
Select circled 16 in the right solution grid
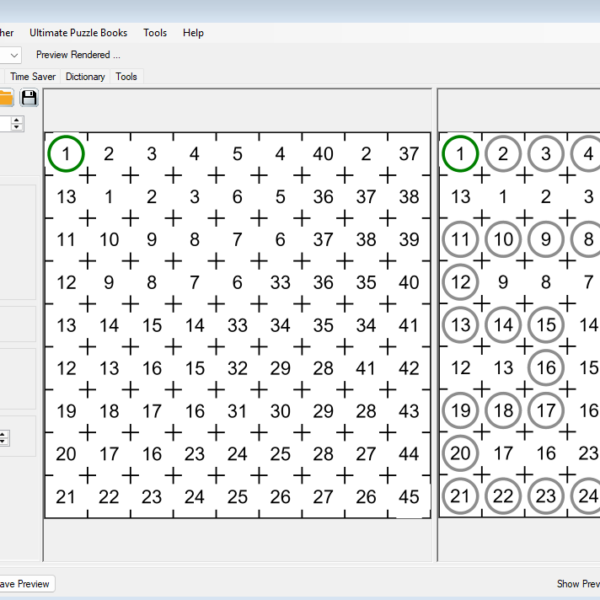pyautogui.click(x=546, y=368)
